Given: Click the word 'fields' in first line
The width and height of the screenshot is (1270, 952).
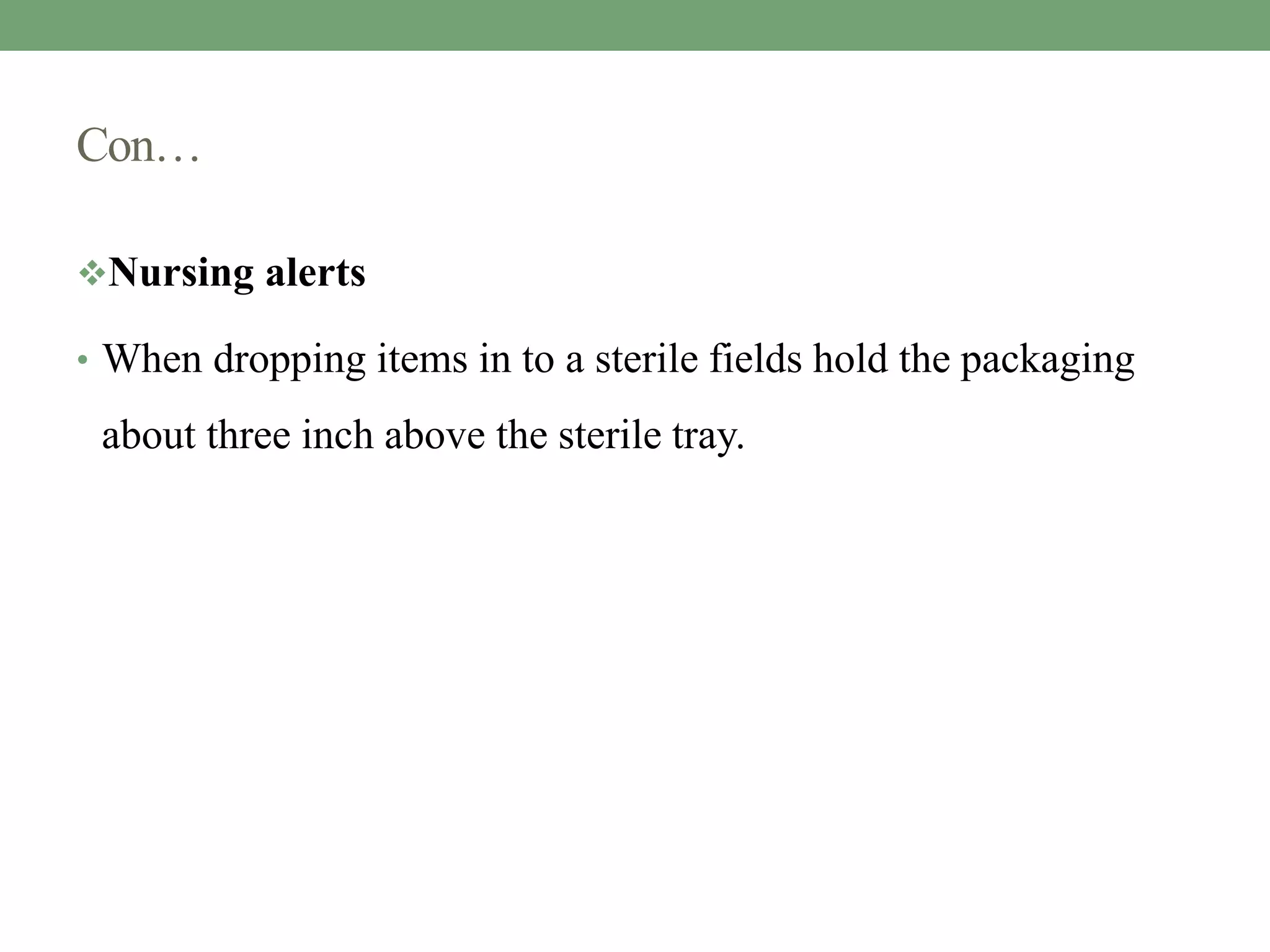Looking at the screenshot, I should (x=755, y=359).
